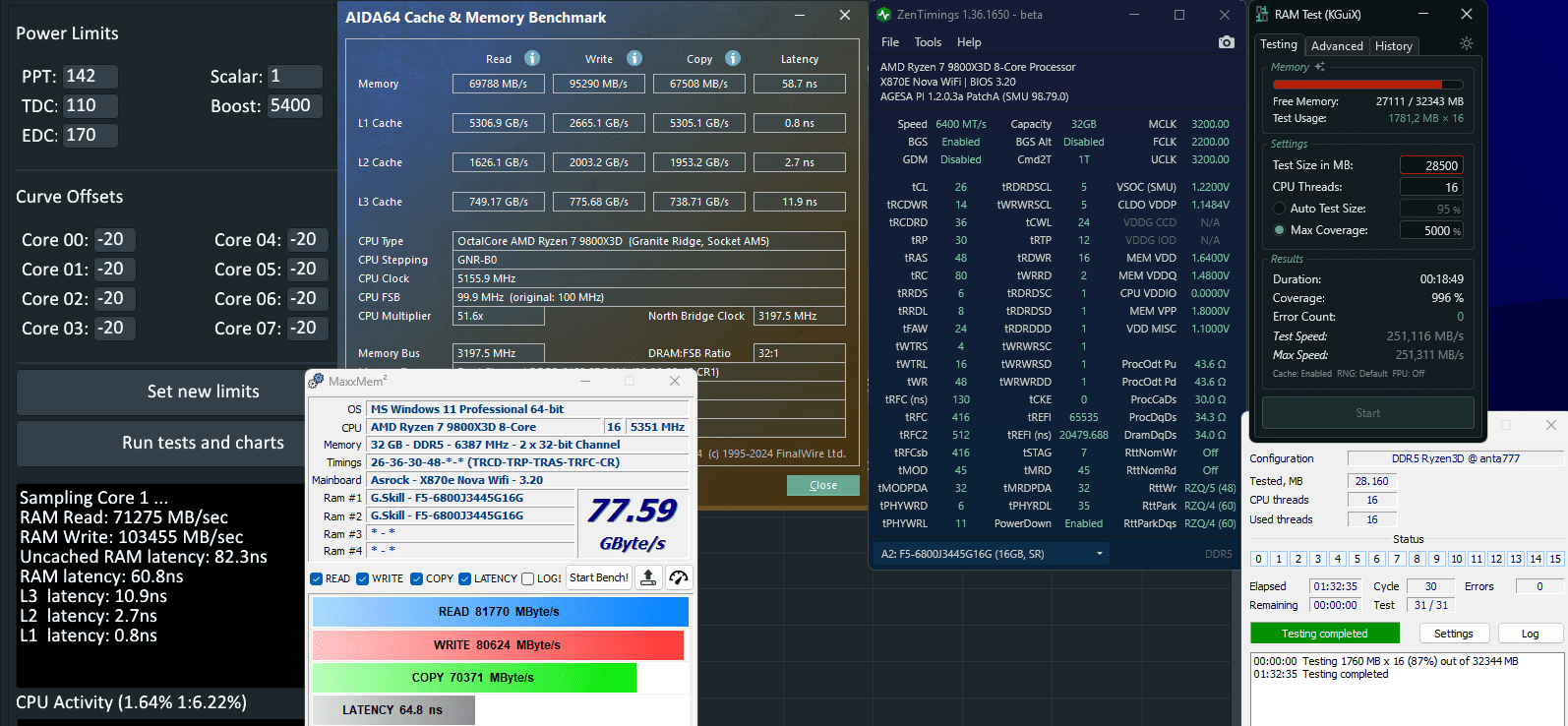Screen dimensions: 1568x726
Task: Click the info icon next to Copy in AIDA64
Action: 733,58
